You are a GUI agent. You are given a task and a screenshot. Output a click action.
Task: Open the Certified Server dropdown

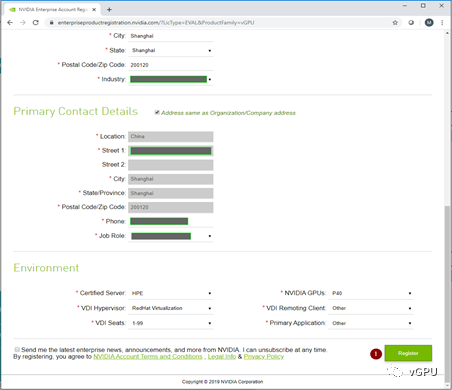pyautogui.click(x=171, y=293)
